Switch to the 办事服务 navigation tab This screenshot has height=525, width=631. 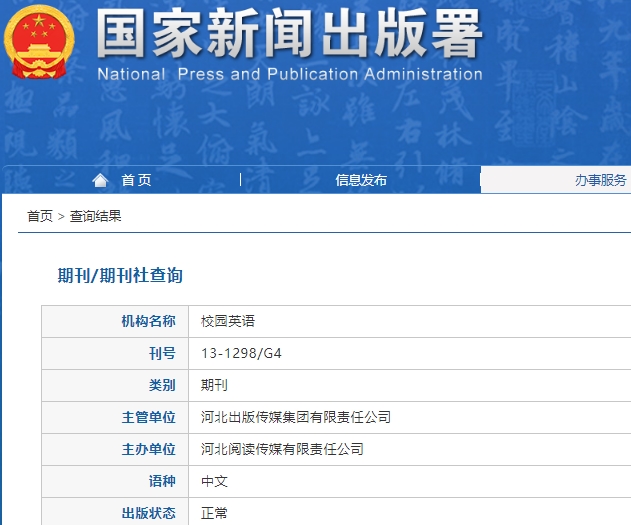pos(600,180)
